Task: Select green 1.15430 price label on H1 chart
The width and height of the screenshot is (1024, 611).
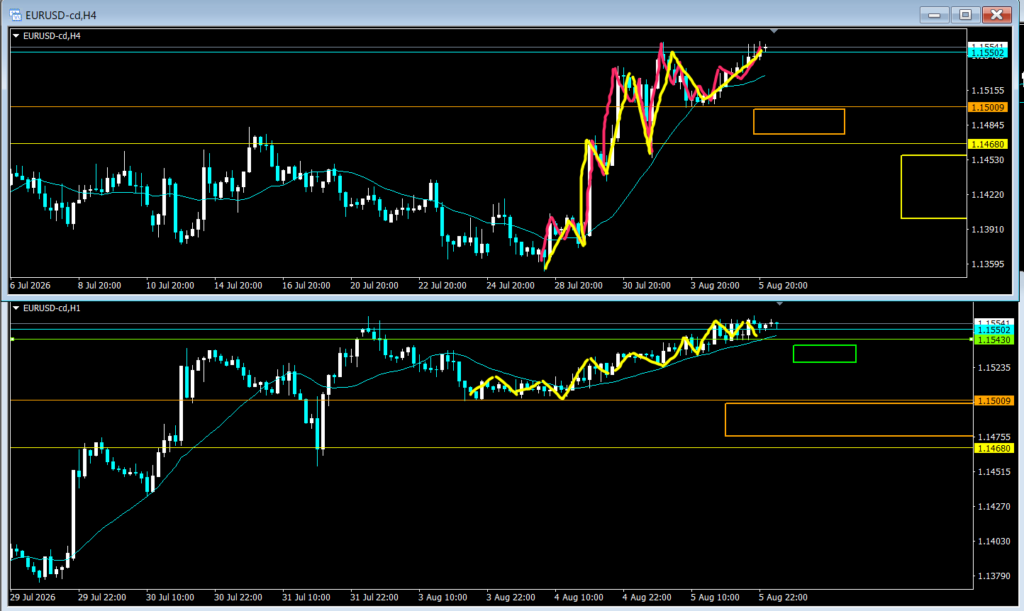Action: coord(993,340)
